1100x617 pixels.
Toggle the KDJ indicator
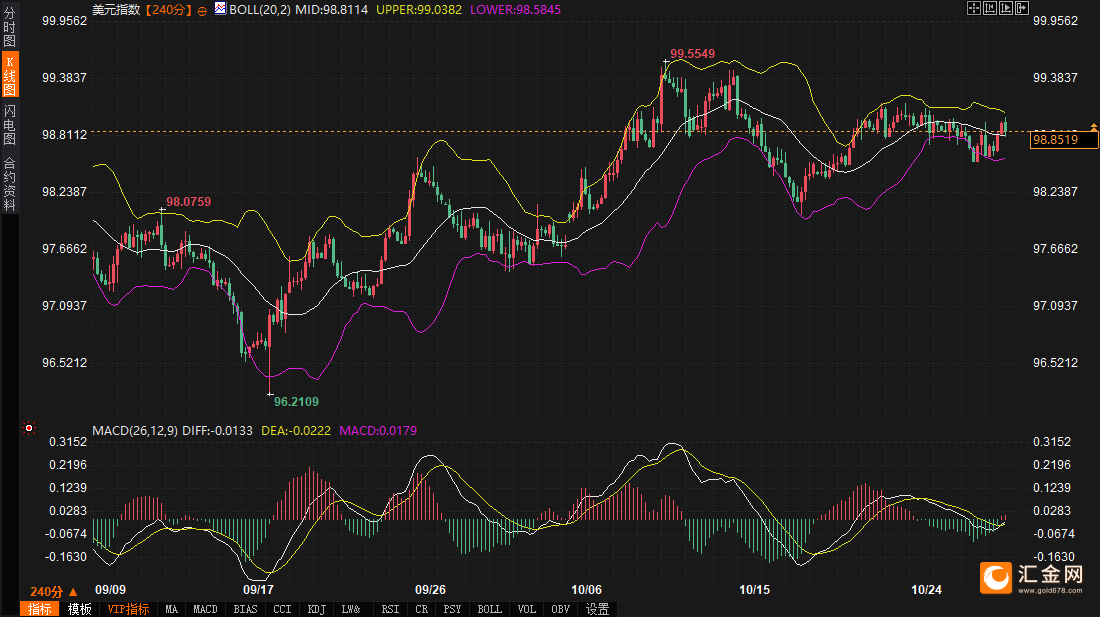[x=316, y=609]
